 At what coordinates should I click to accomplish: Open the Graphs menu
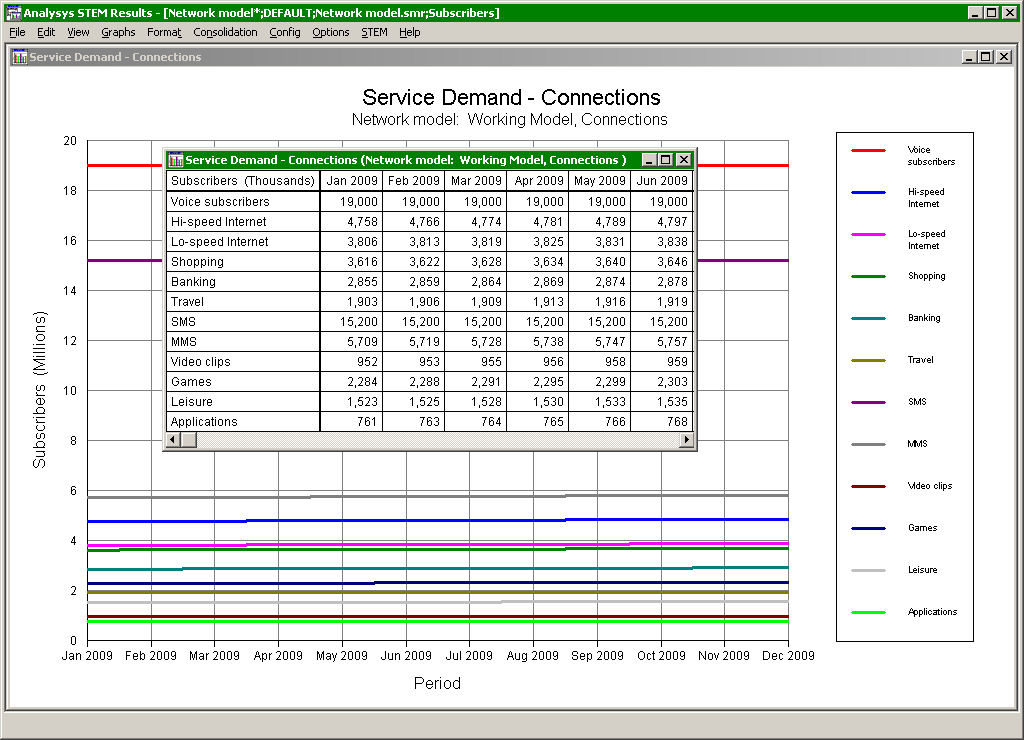pyautogui.click(x=118, y=32)
